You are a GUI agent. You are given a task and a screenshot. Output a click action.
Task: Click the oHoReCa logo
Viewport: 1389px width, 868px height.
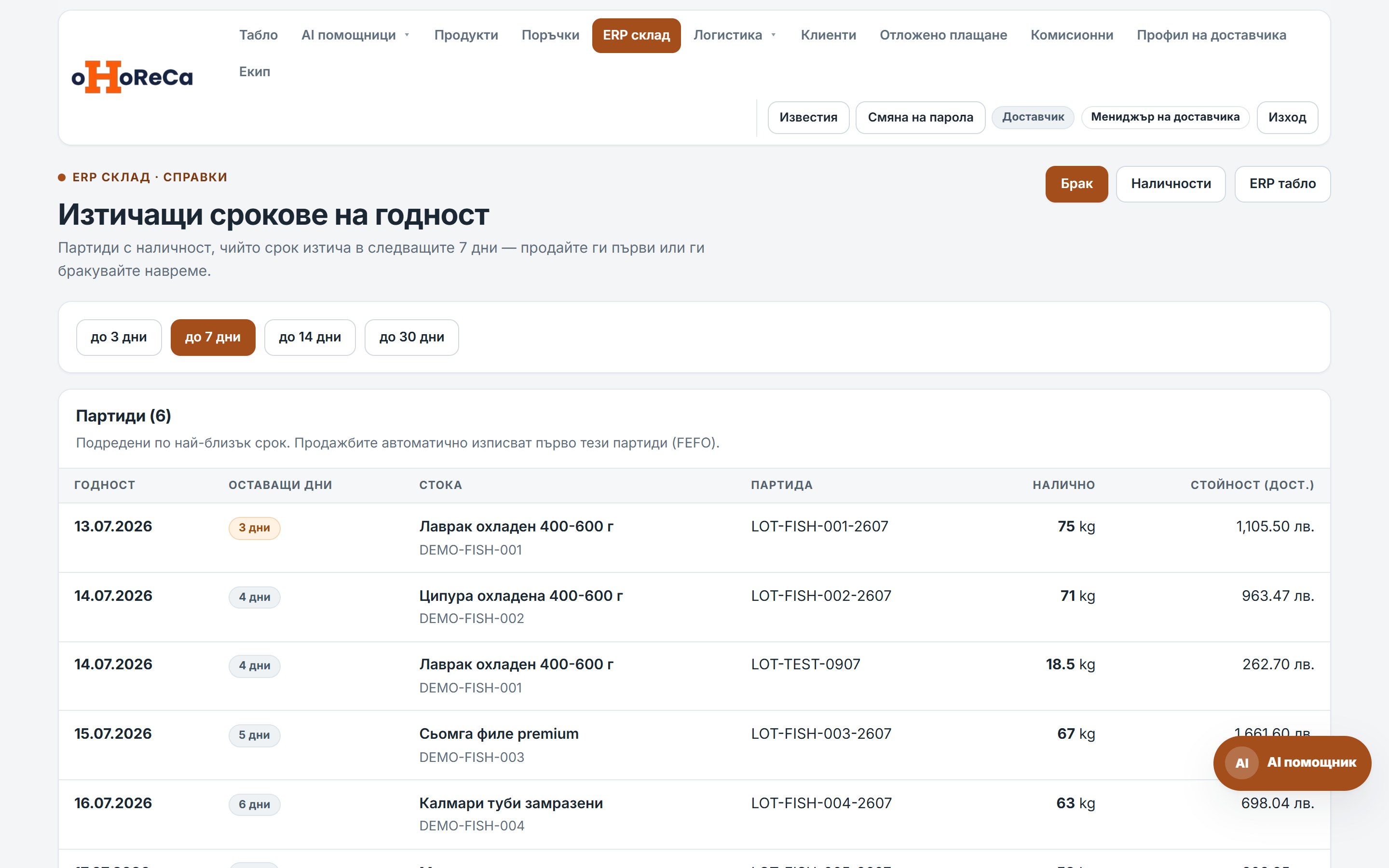(x=132, y=77)
